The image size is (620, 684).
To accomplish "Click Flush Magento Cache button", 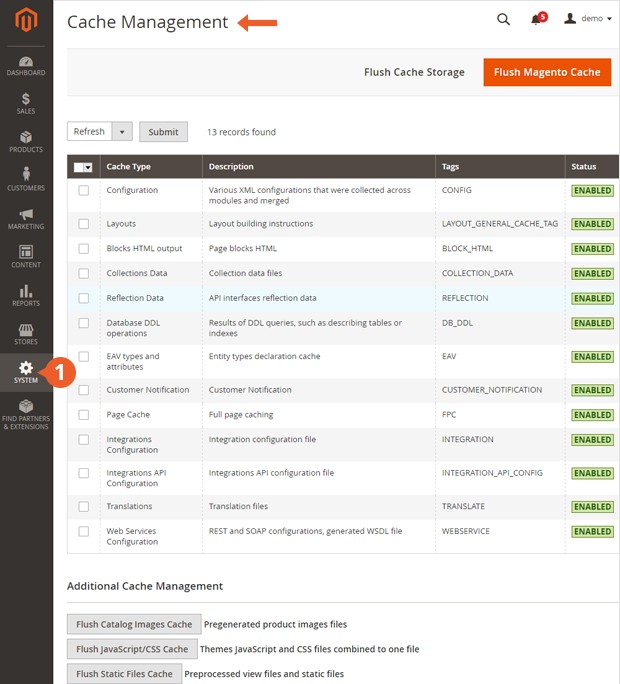I will 547,72.
